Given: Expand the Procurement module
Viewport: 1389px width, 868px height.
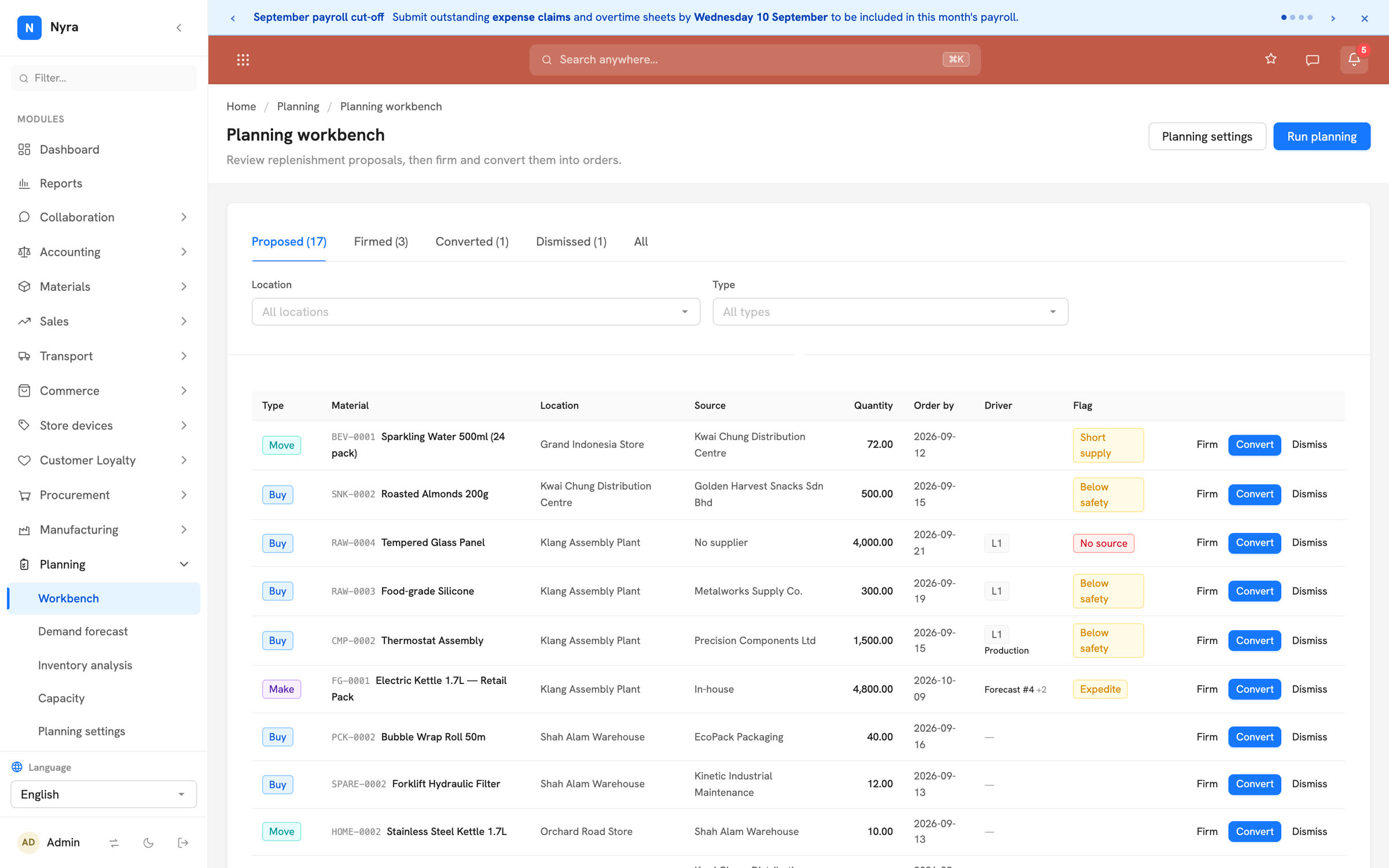Looking at the screenshot, I should (x=104, y=495).
